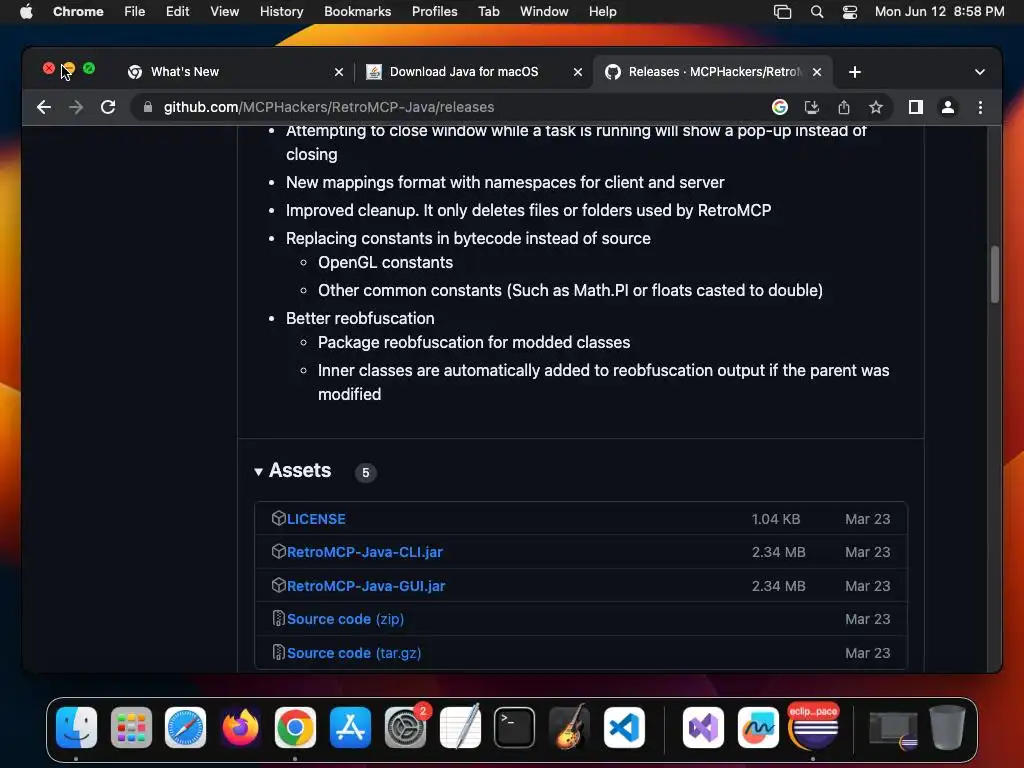
Task: Open a new tab with the plus button
Action: click(855, 72)
